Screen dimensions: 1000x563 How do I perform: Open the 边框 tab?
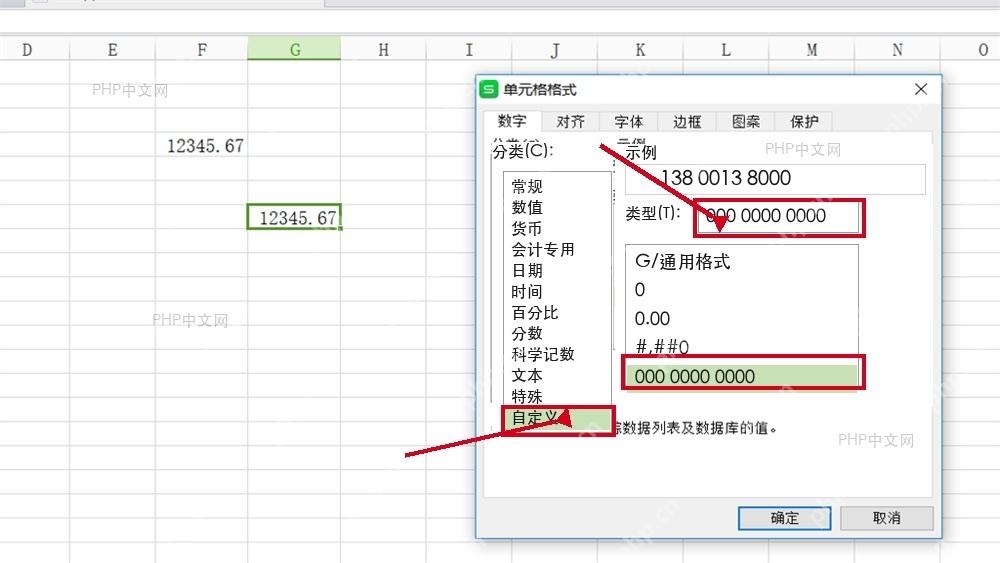(687, 121)
